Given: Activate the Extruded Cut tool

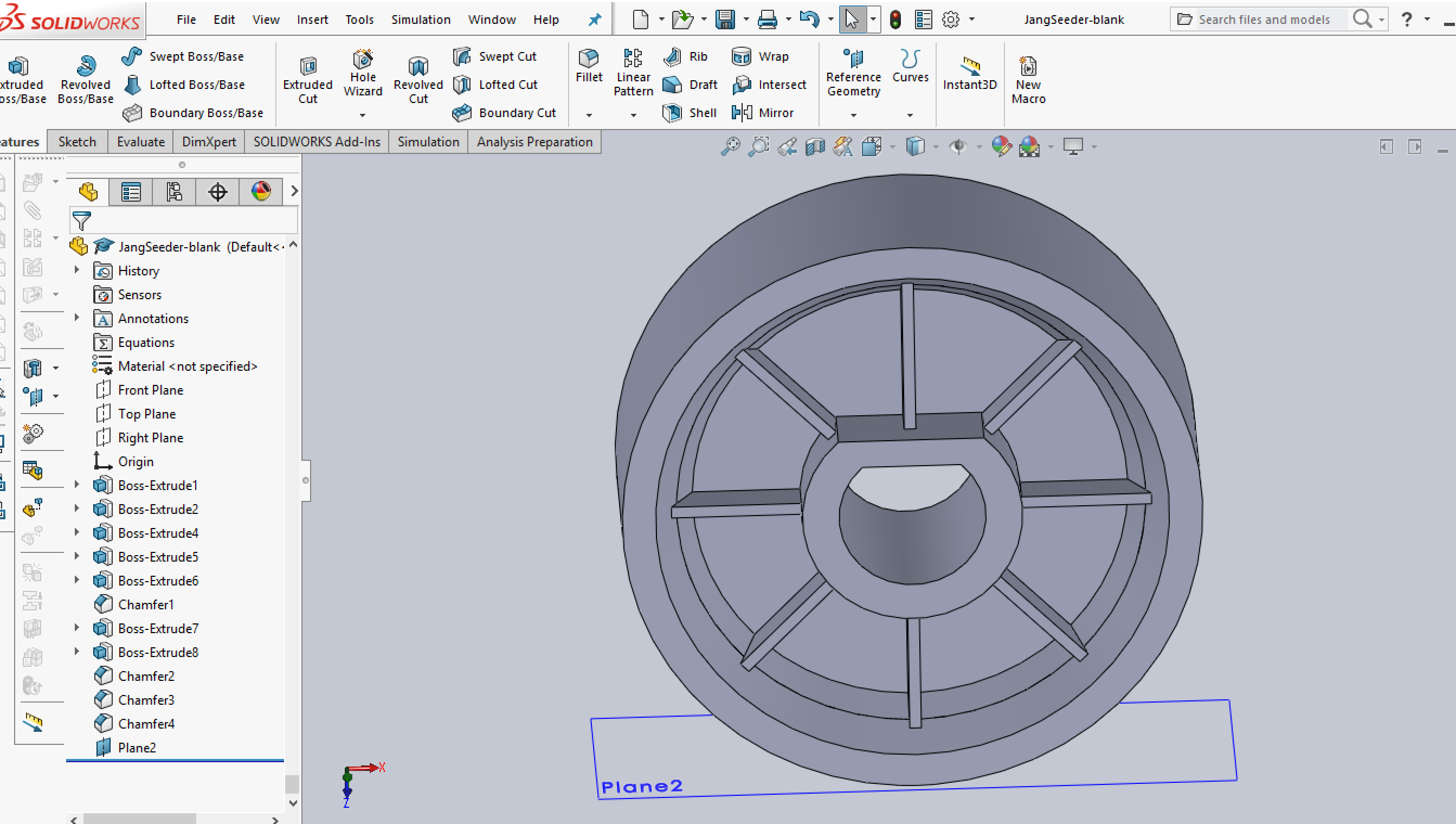Looking at the screenshot, I should coord(307,80).
